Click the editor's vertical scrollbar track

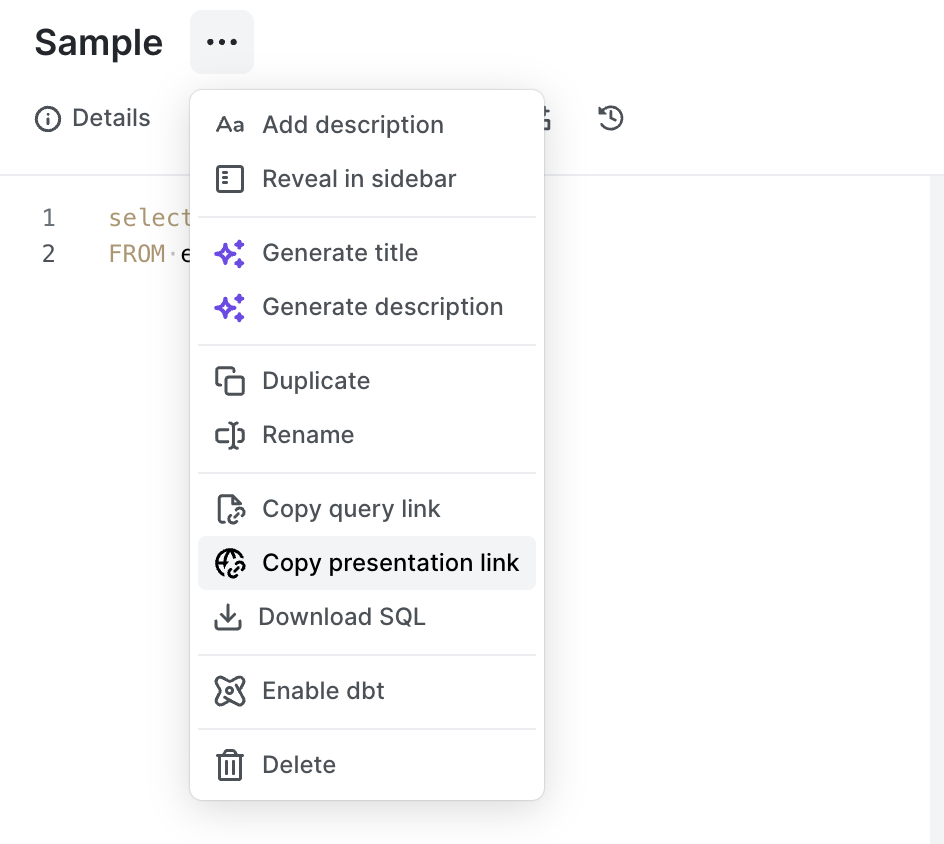point(936,500)
